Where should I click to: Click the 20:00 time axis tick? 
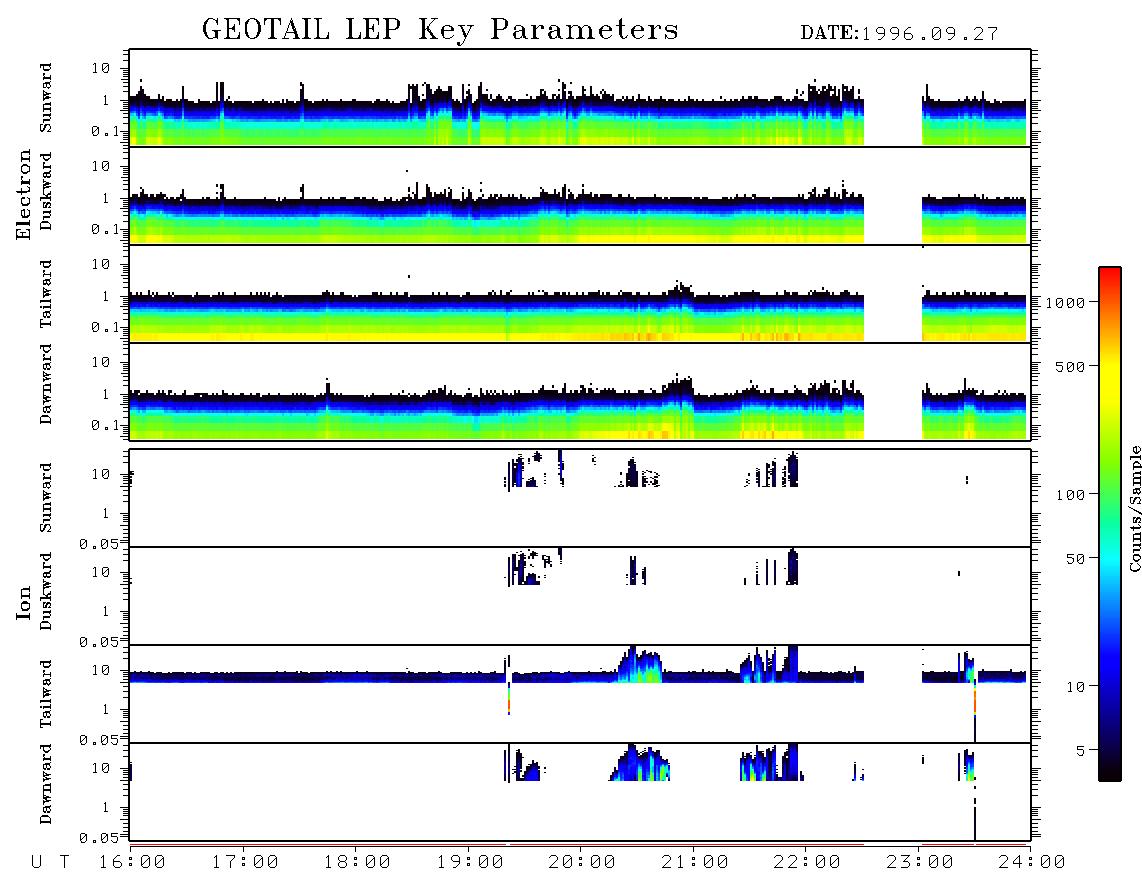click(583, 862)
